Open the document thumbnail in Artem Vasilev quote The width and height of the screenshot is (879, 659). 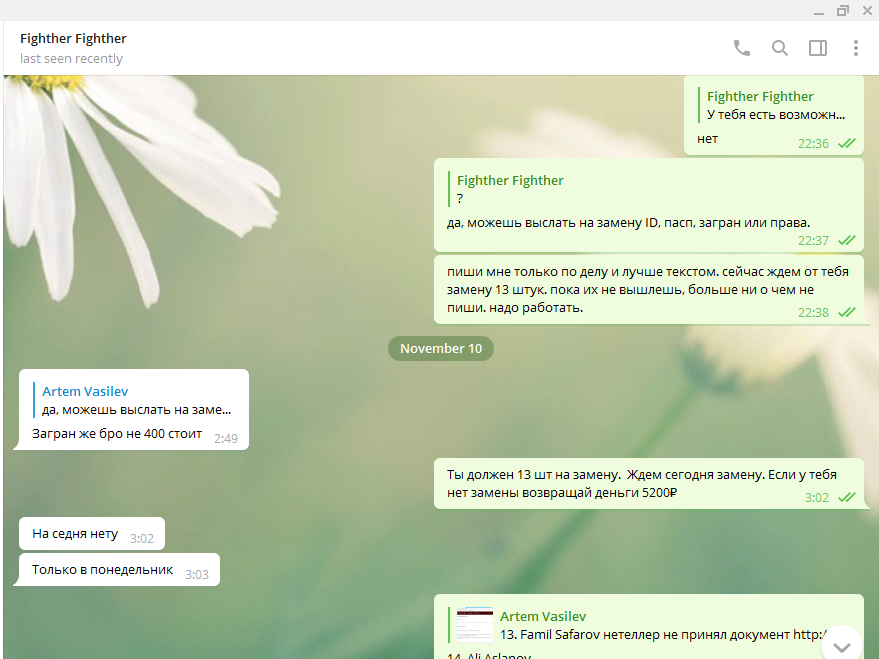474,625
